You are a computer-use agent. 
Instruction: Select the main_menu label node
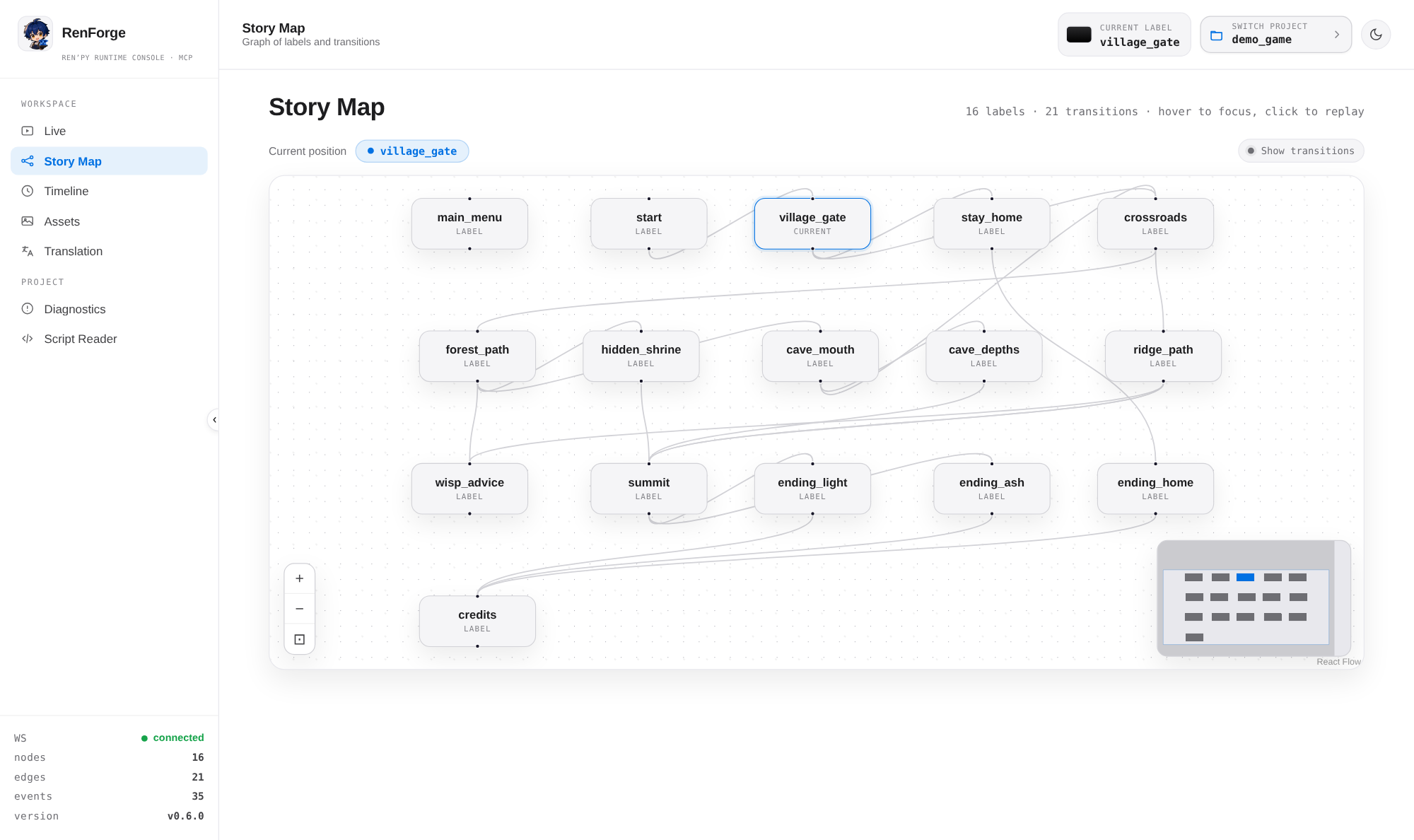(x=469, y=223)
